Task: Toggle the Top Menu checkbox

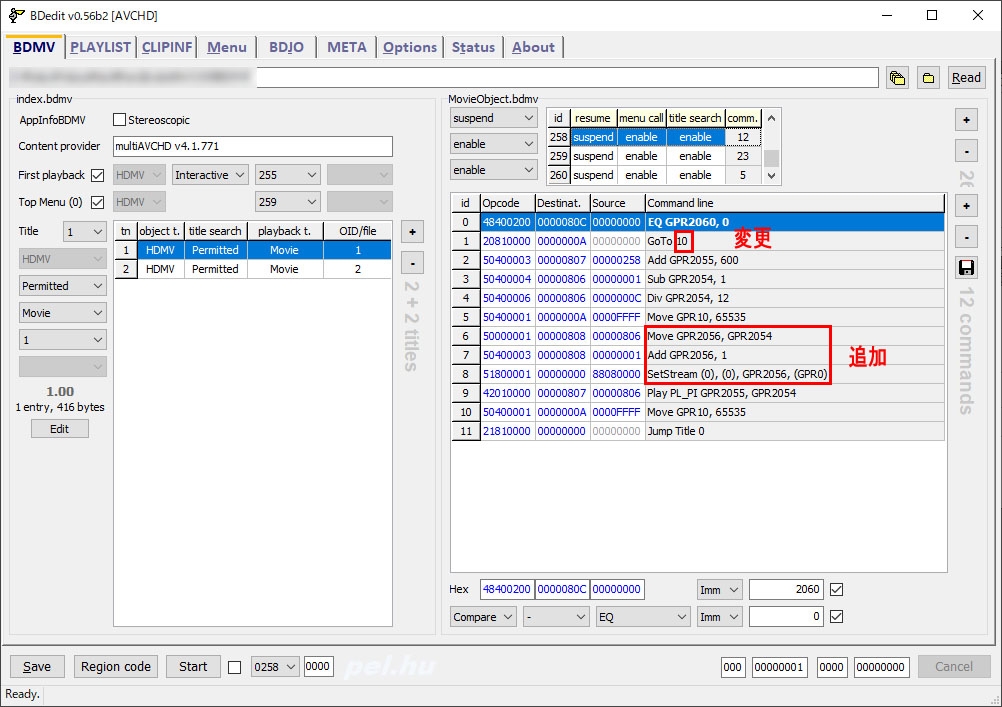Action: click(x=98, y=202)
